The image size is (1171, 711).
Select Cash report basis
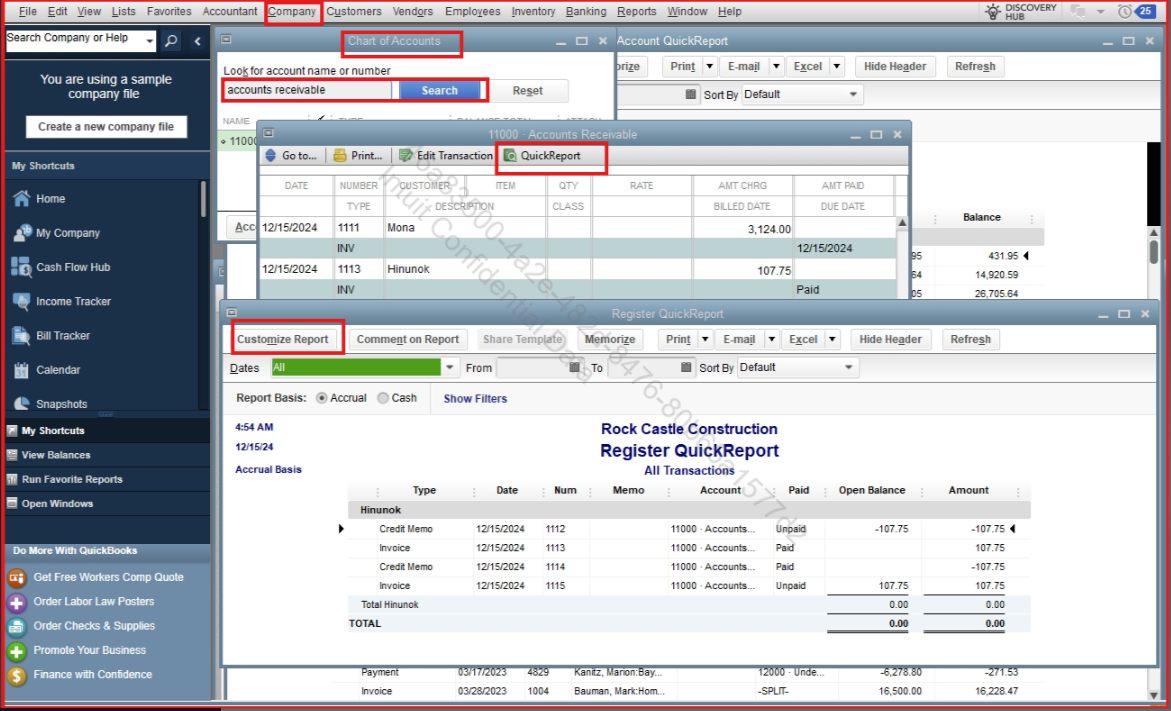(383, 398)
